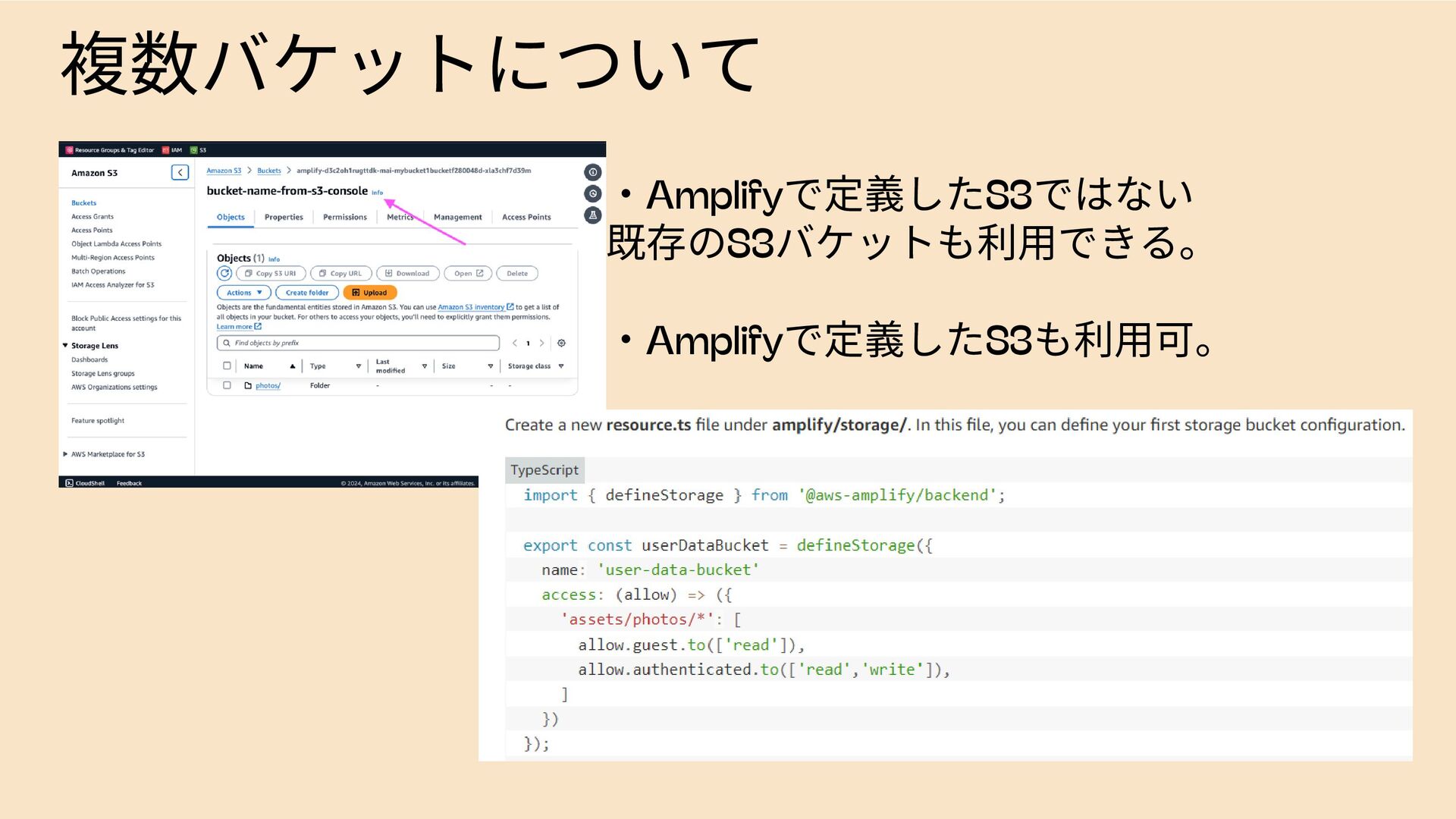Click the middle circular history icon on right edge

(593, 193)
